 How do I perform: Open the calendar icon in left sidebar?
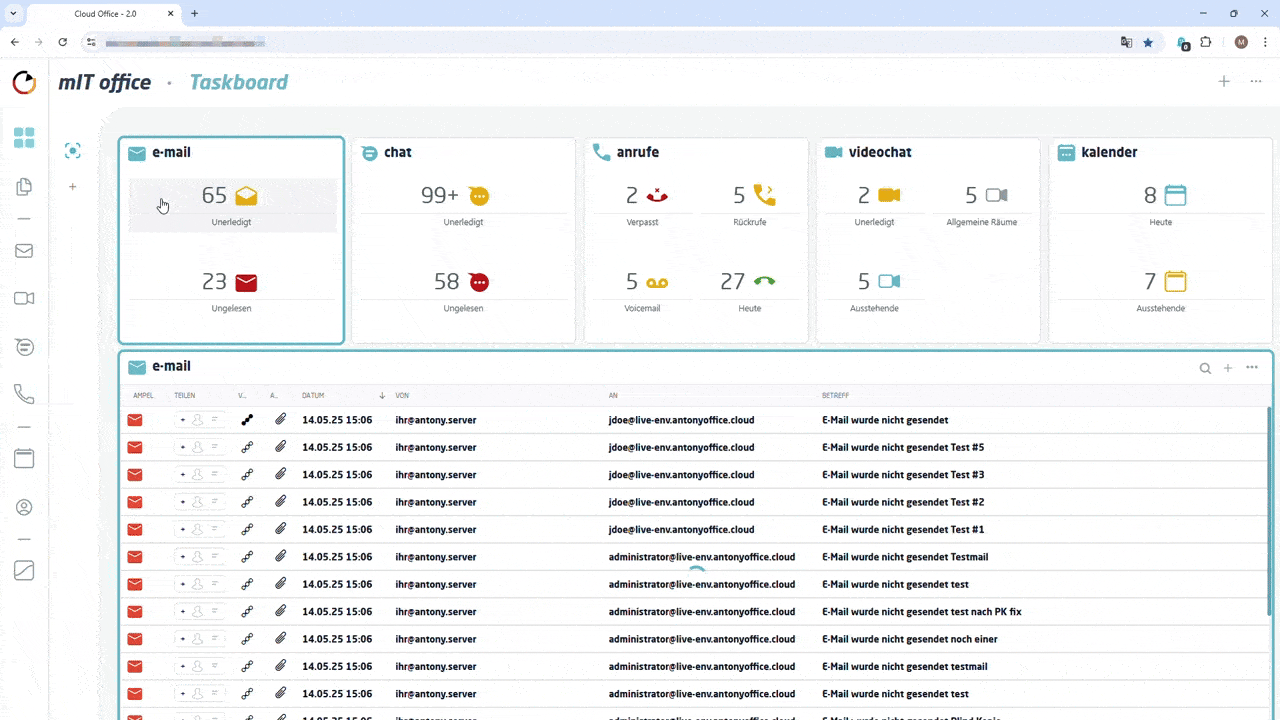click(x=24, y=459)
